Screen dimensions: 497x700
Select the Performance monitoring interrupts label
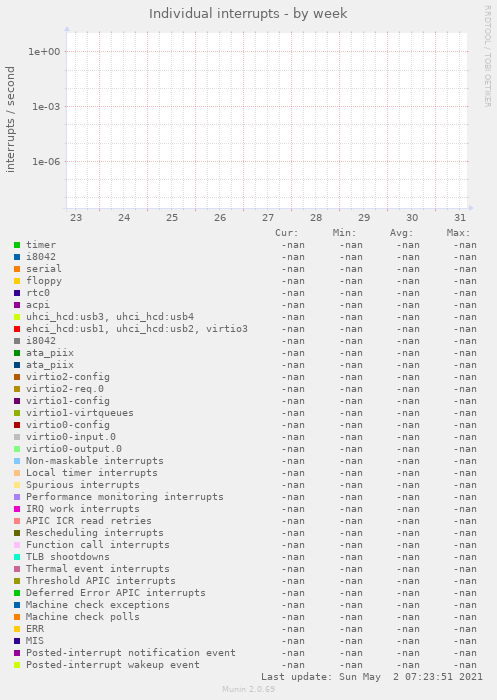coord(125,497)
